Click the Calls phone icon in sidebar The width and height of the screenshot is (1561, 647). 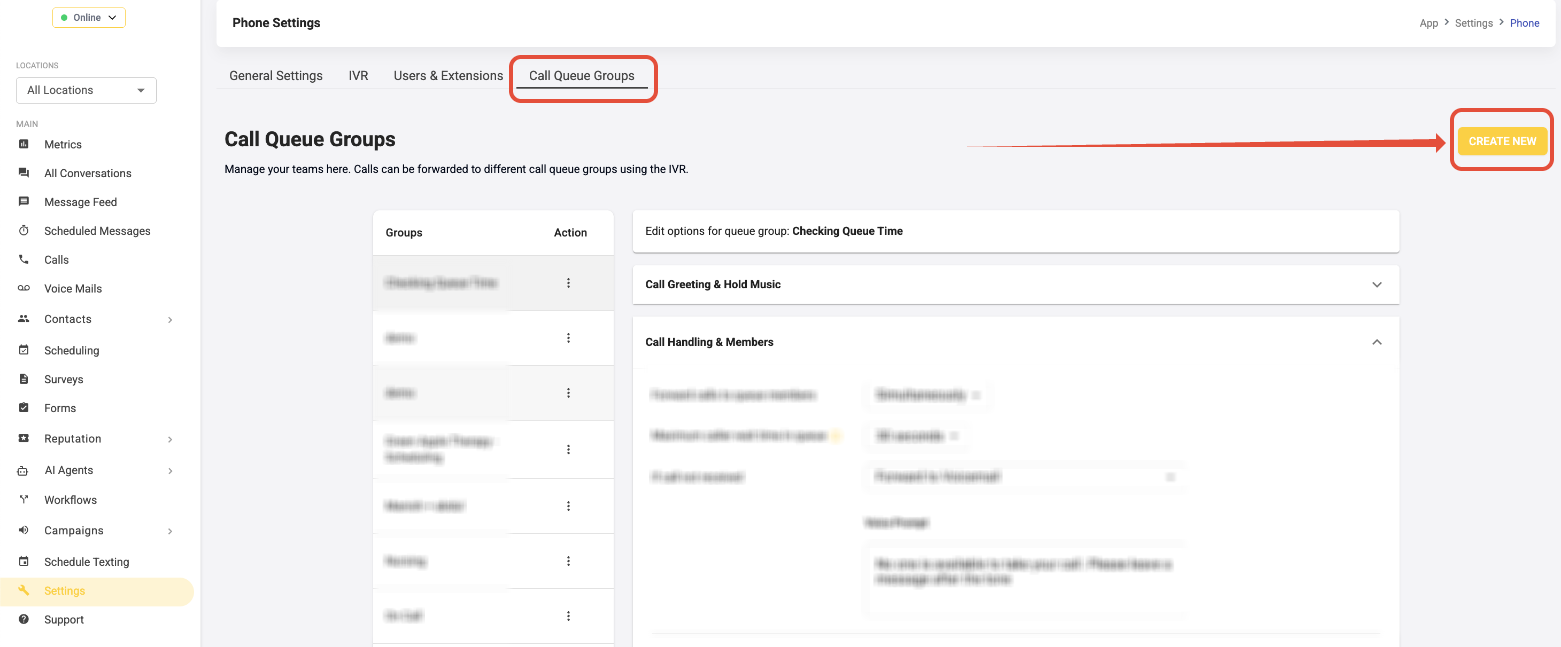click(24, 260)
